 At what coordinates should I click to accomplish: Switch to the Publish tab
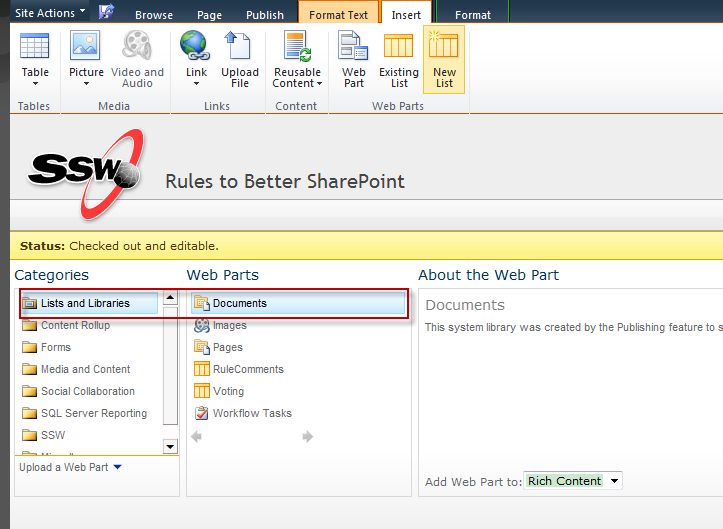click(x=265, y=15)
